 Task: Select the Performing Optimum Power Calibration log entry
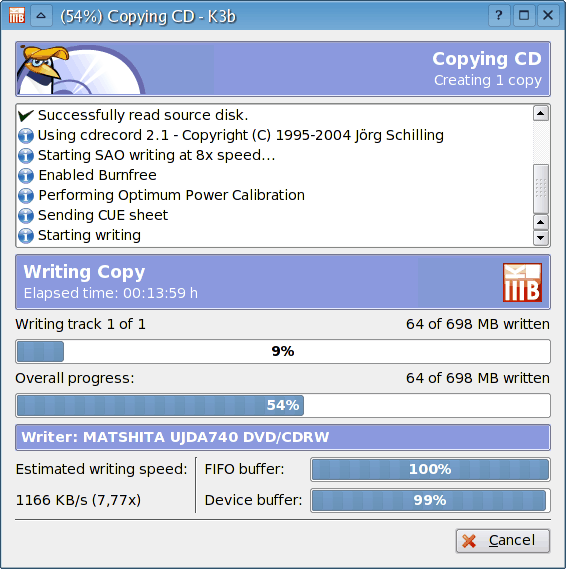(x=172, y=195)
